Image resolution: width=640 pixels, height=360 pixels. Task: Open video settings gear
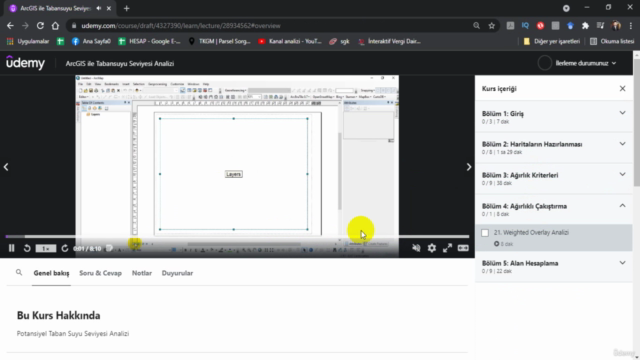pyautogui.click(x=431, y=248)
